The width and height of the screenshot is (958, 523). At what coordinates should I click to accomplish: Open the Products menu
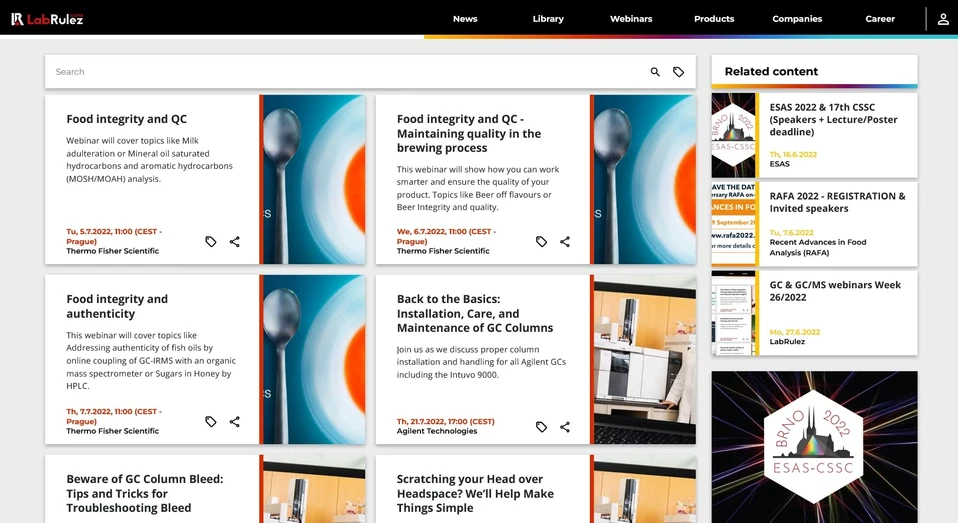coord(714,19)
